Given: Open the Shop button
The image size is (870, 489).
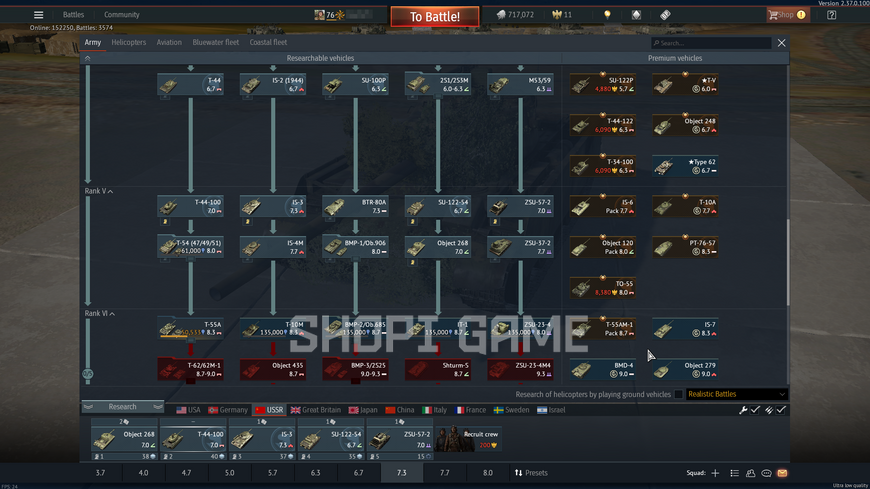Looking at the screenshot, I should [787, 15].
